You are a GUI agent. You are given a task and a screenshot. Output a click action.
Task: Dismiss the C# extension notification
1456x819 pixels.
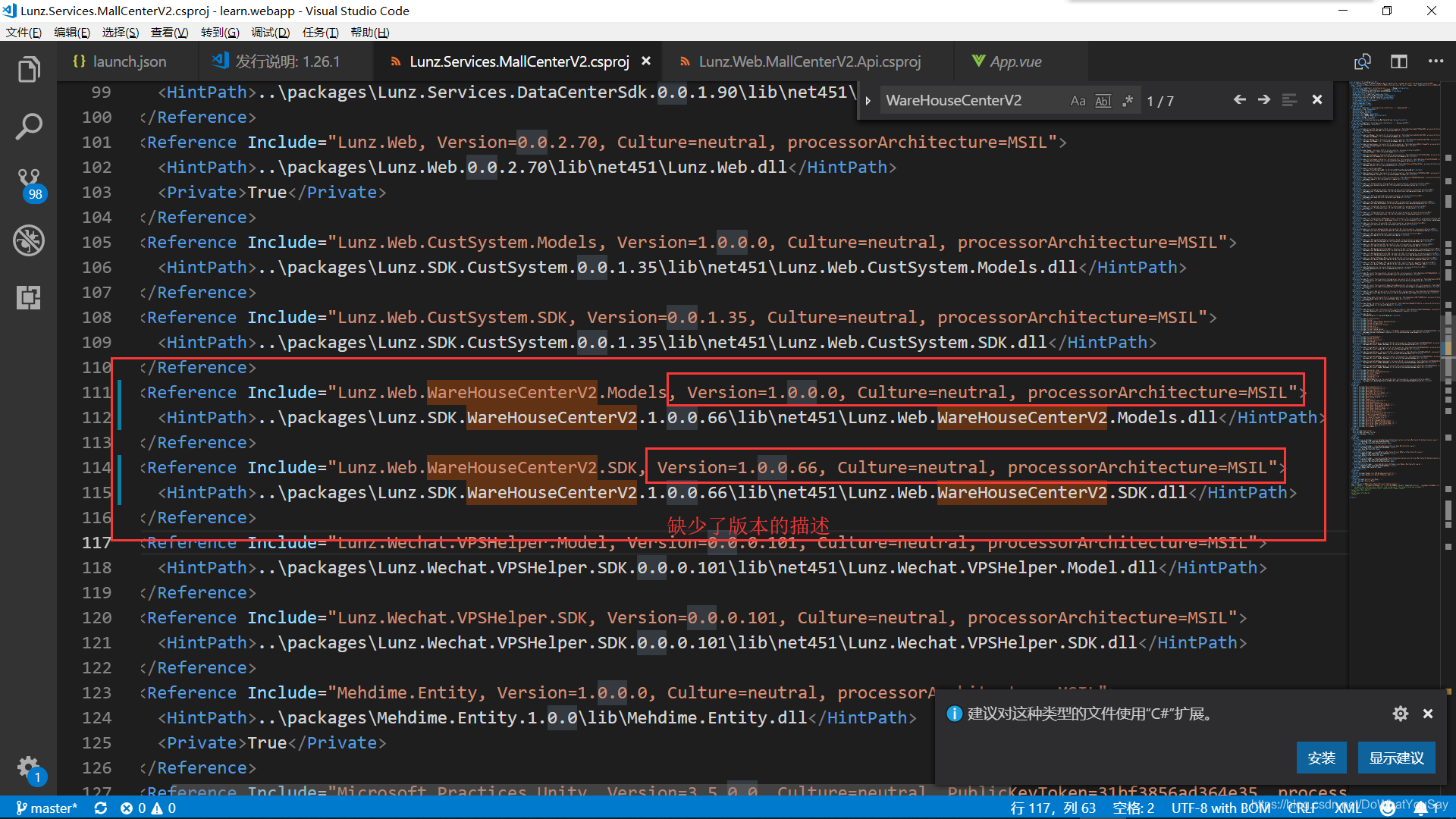(1428, 714)
